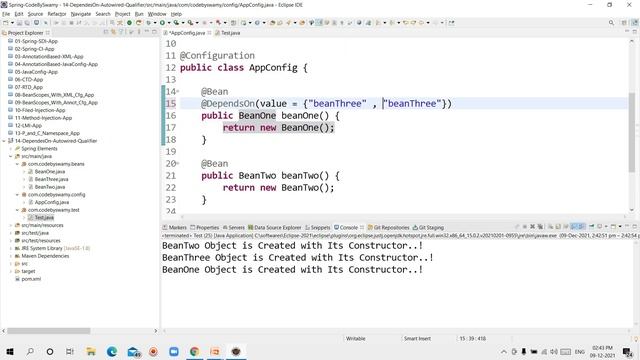640x360 pixels.
Task: Open the Project menu
Action: 122,14
